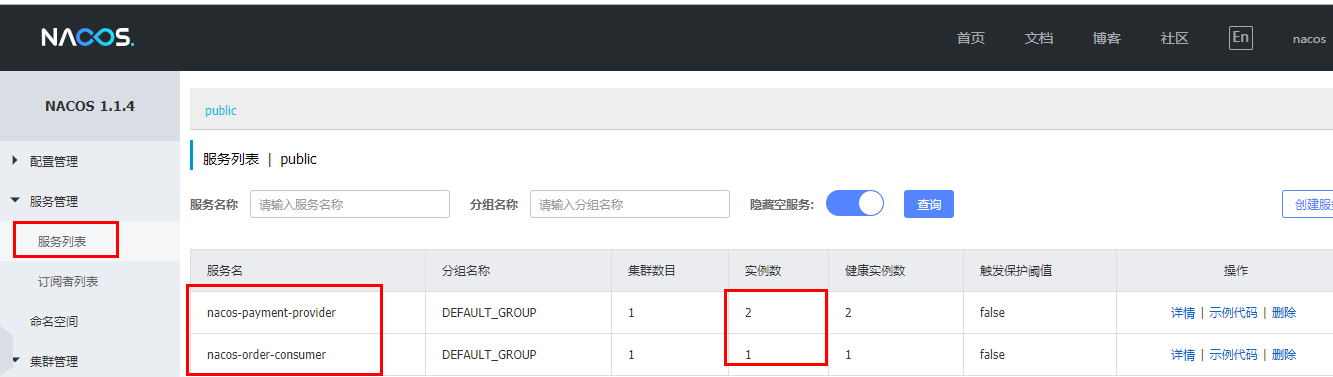
Task: Click 删除 for nacos-payment-provider
Action: click(1284, 313)
